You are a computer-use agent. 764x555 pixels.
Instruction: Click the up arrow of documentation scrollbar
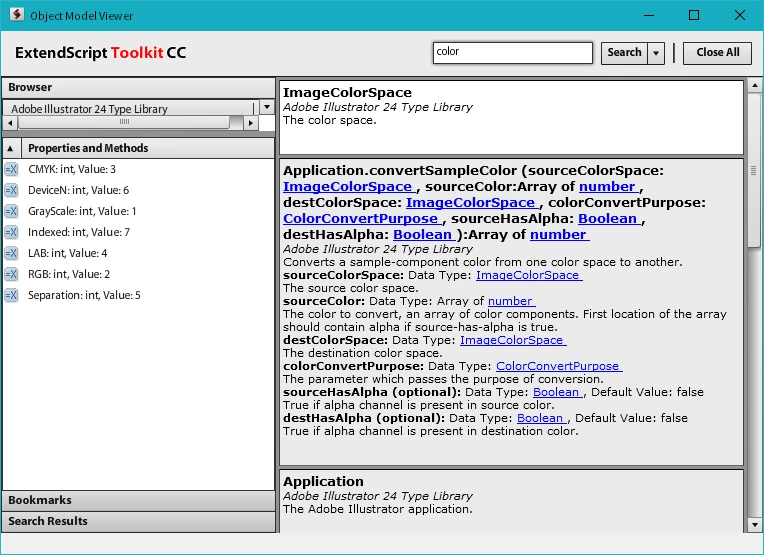754,86
